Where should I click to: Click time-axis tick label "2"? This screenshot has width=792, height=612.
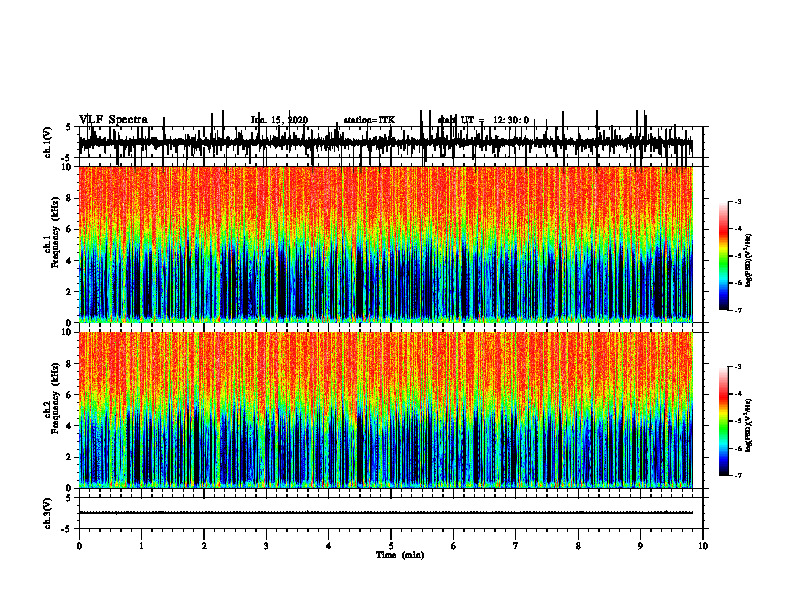pyautogui.click(x=204, y=546)
